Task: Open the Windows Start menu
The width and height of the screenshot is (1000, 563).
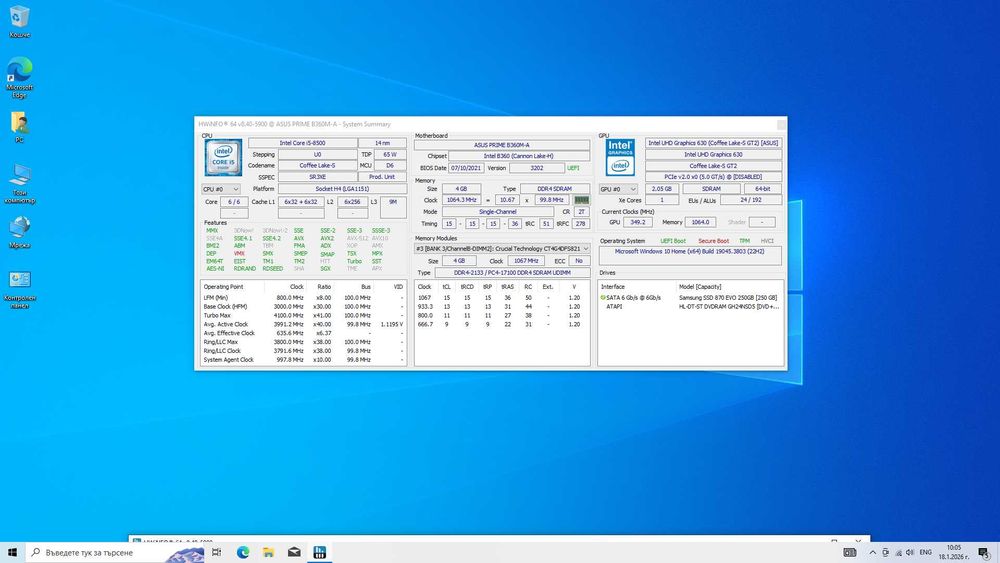Action: (12, 552)
